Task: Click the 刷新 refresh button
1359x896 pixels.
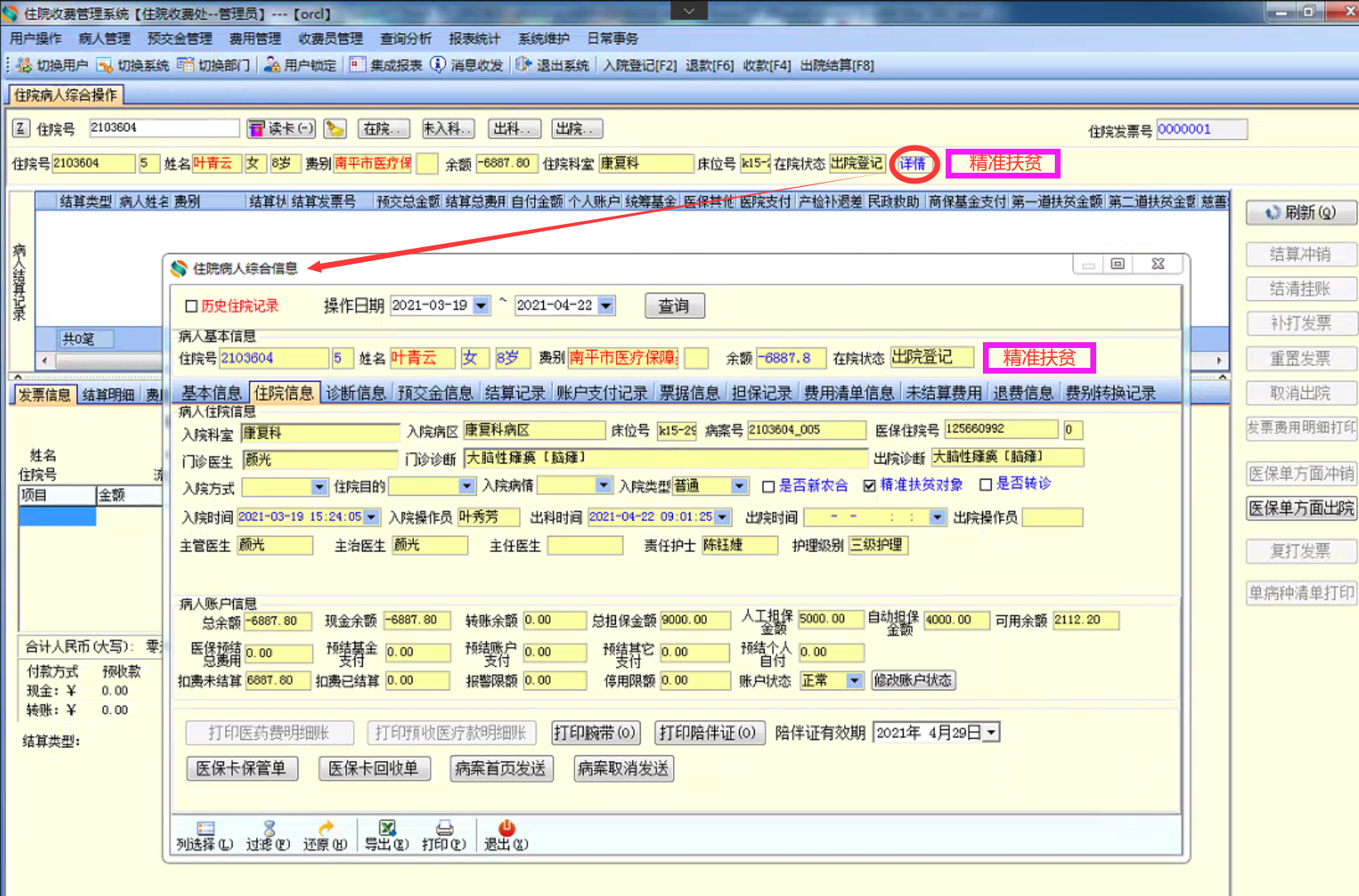Action: 1301,212
